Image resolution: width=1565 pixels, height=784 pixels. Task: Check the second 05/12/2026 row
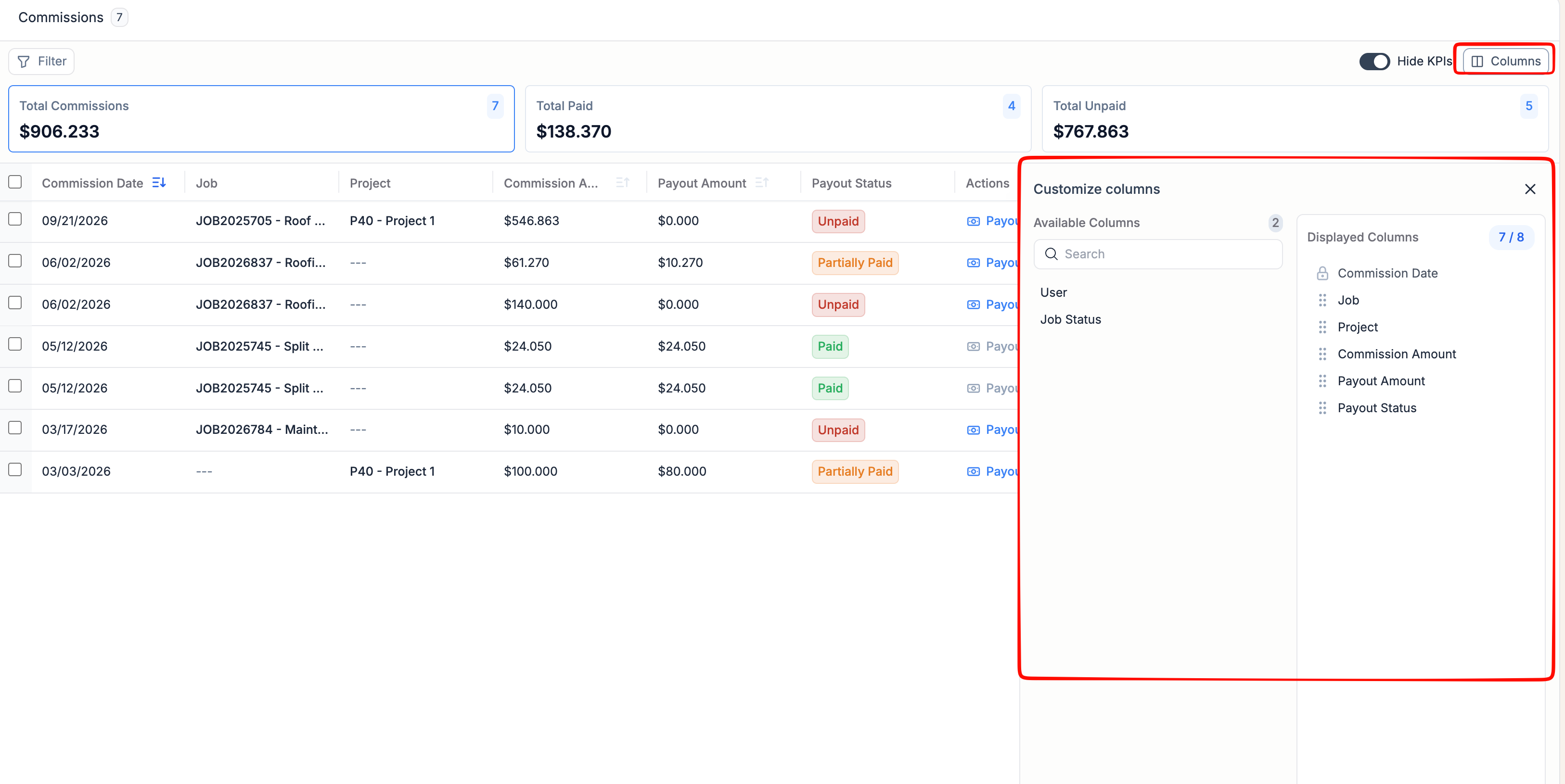click(15, 386)
